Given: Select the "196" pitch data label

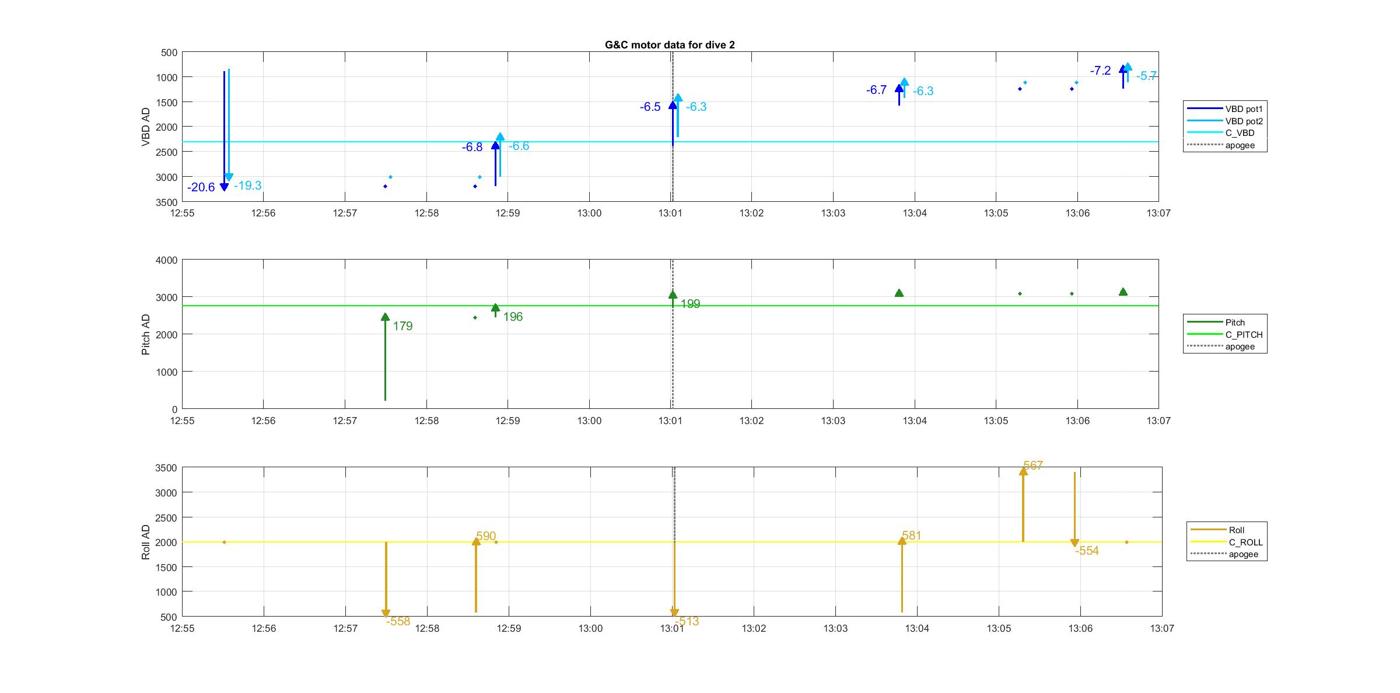Looking at the screenshot, I should click(513, 317).
